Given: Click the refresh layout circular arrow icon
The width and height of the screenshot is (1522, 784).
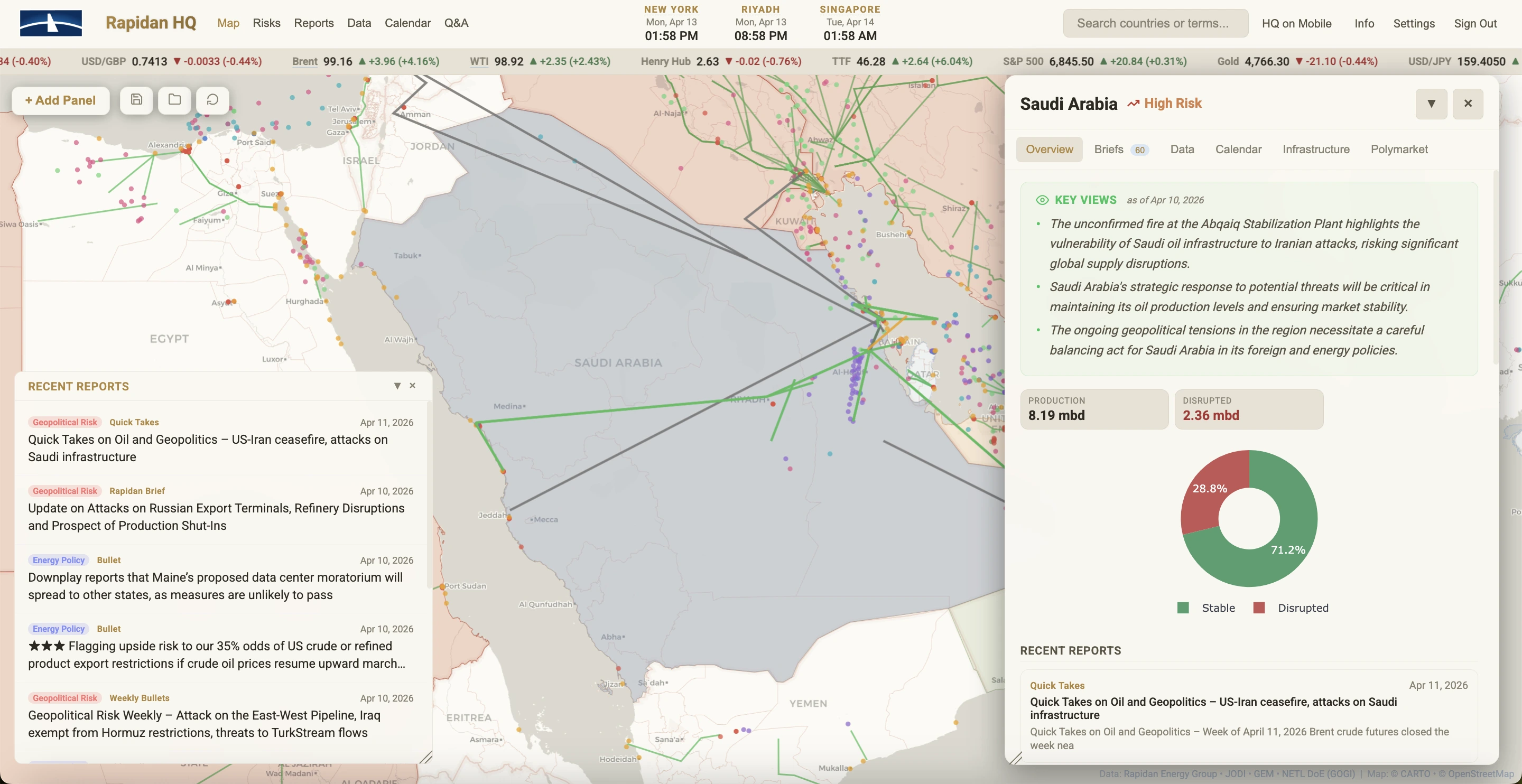Looking at the screenshot, I should tap(212, 100).
